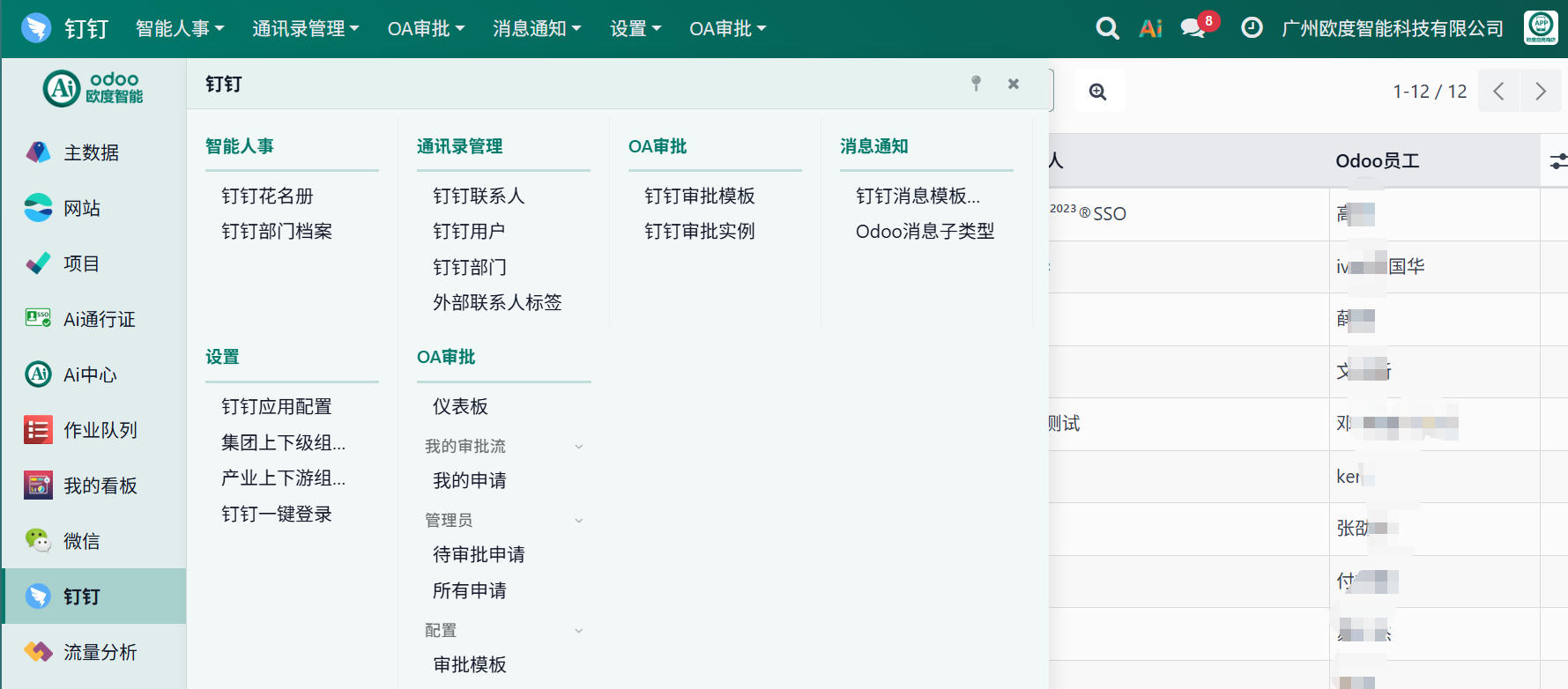Open messages with 8 unread badge
This screenshot has width=1568, height=689.
pyautogui.click(x=1199, y=26)
